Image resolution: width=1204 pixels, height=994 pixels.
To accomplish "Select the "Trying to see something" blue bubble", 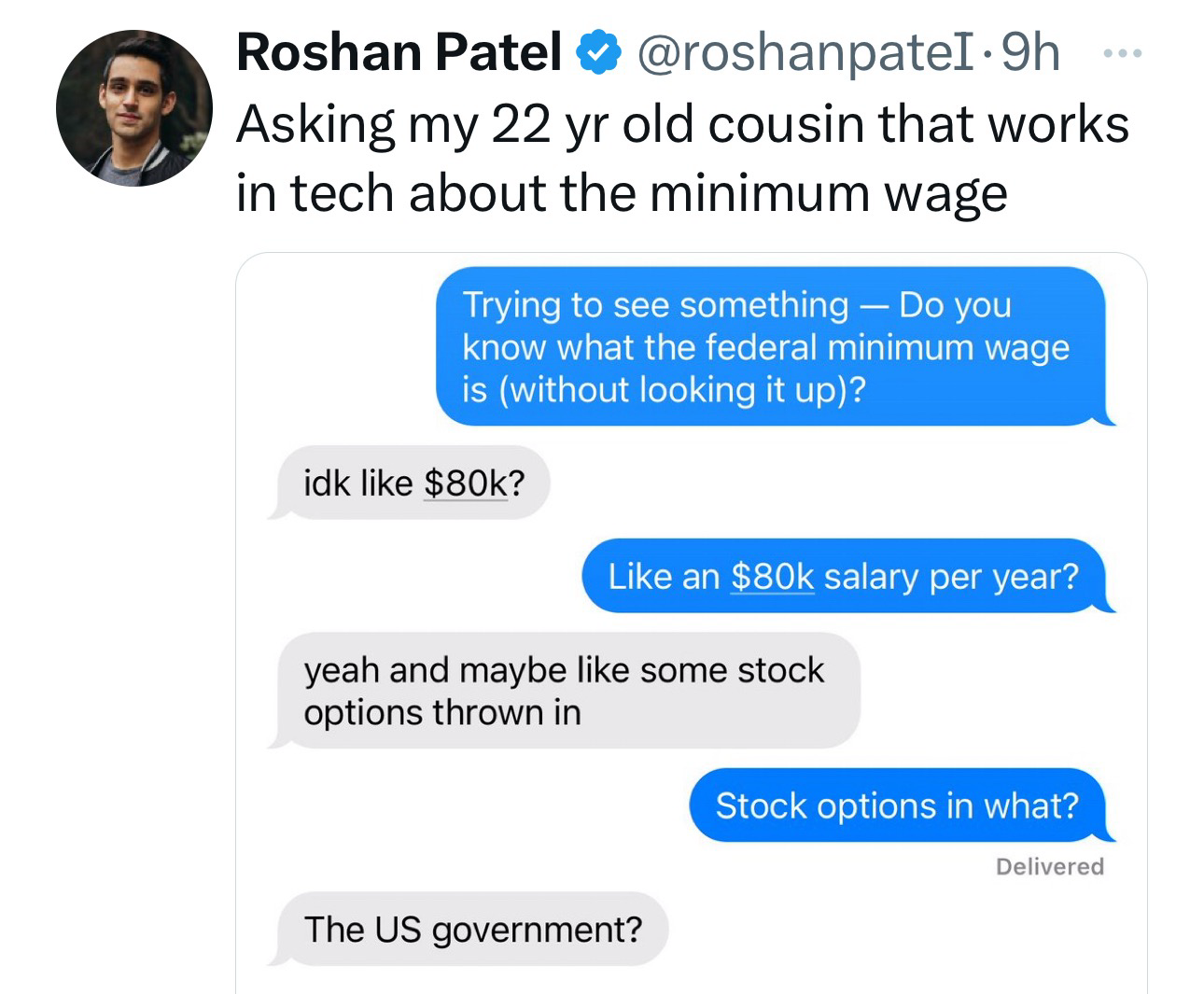I will 771,346.
